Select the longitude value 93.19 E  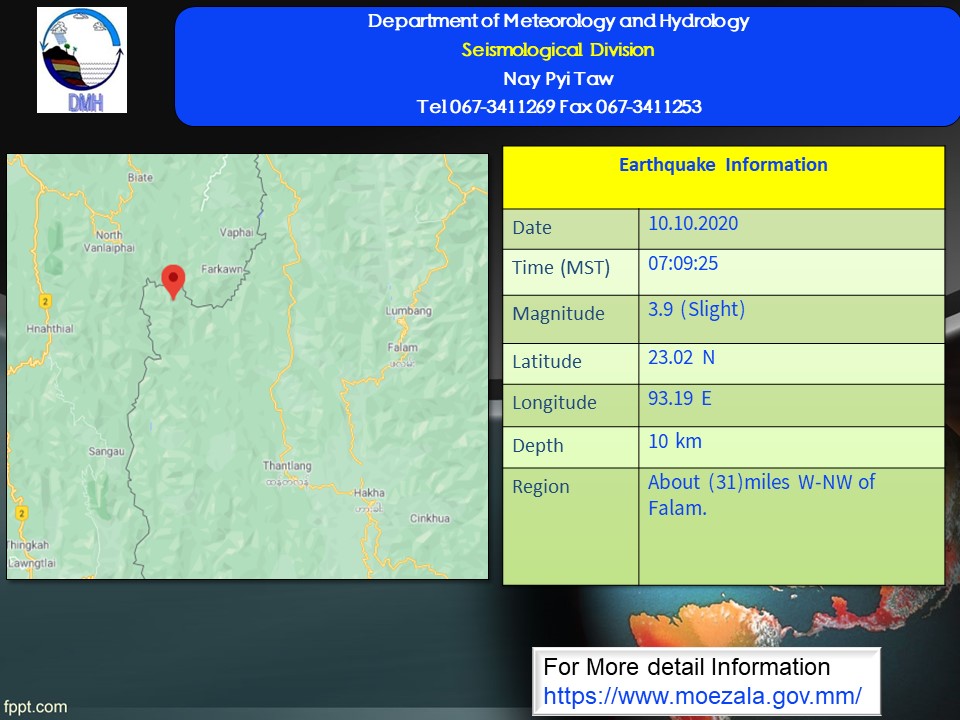pyautogui.click(x=679, y=398)
